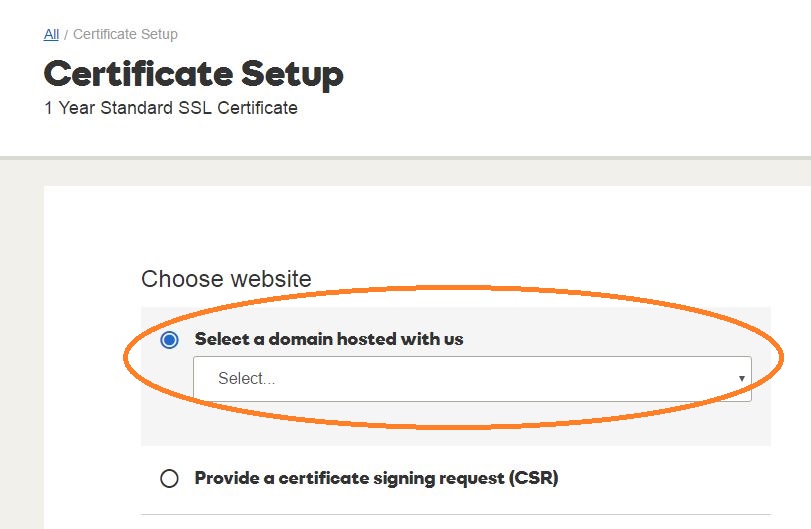This screenshot has height=529, width=811.
Task: Select the domain hosted with us radio button
Action: pyautogui.click(x=170, y=340)
